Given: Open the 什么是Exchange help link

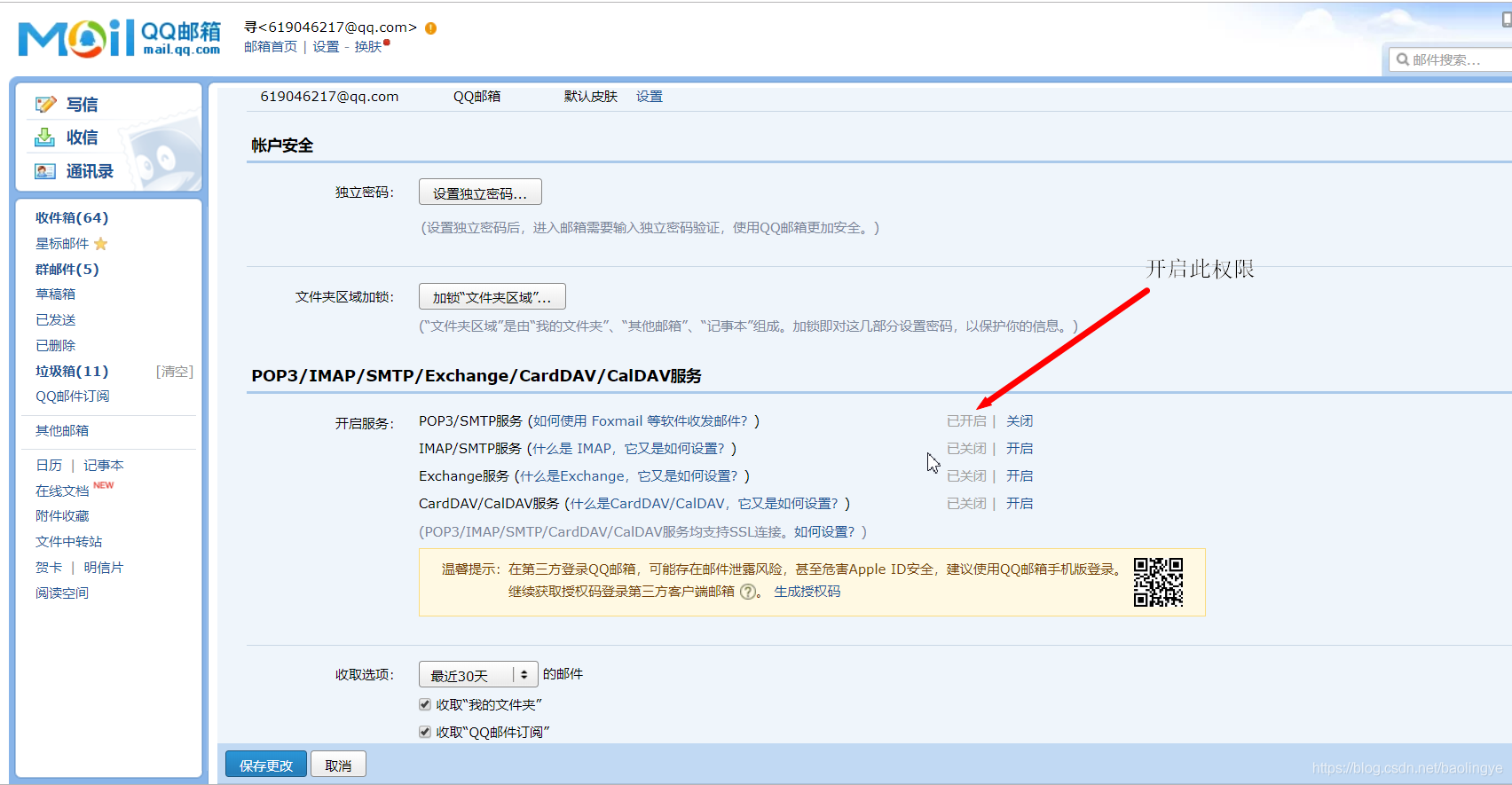Looking at the screenshot, I should click(629, 476).
